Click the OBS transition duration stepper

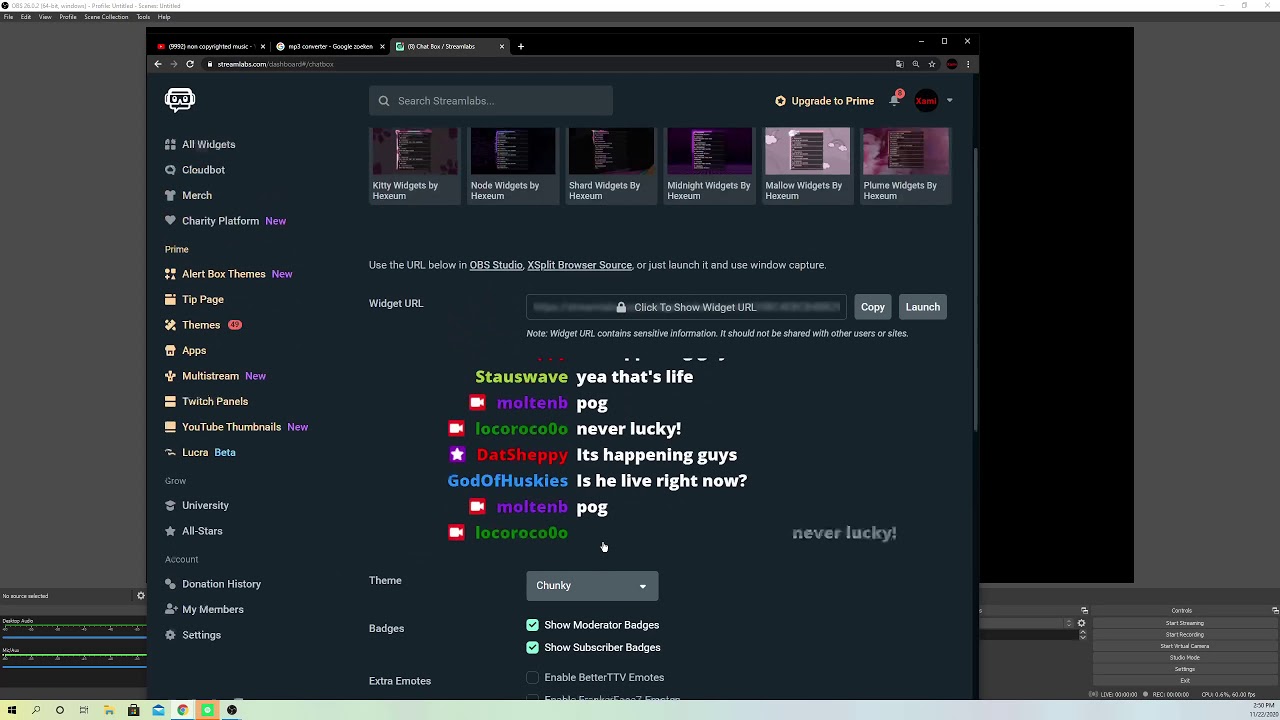(x=1083, y=635)
